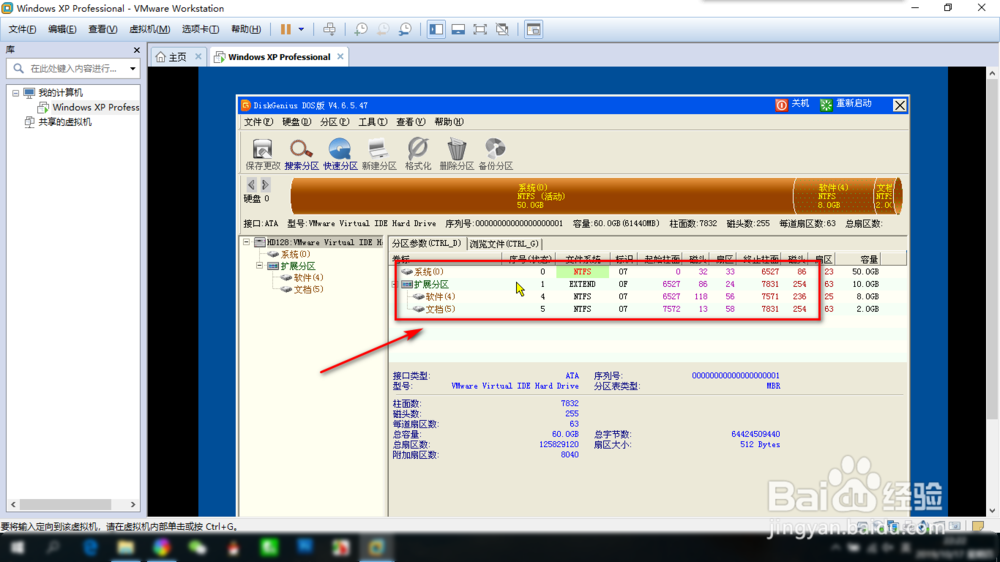Switch to 浏览文件(CTRL_G) tab
Screen dimensions: 1000x562
504,244
